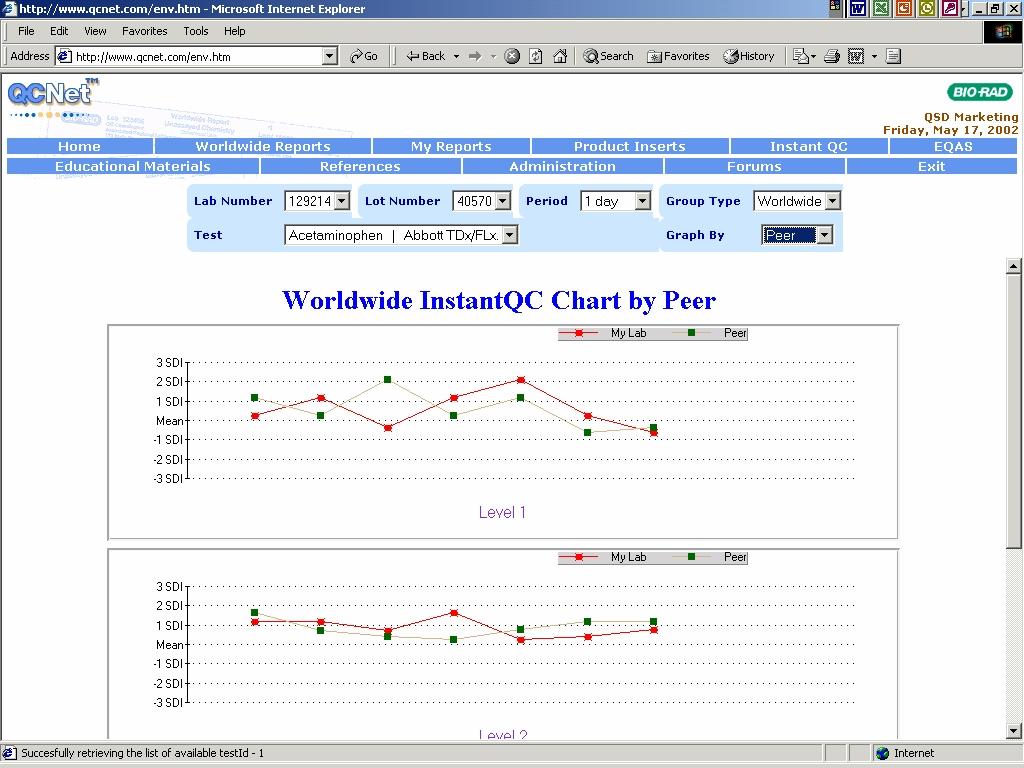Open the Mail button dropdown arrow
The width and height of the screenshot is (1024, 768).
coord(813,56)
